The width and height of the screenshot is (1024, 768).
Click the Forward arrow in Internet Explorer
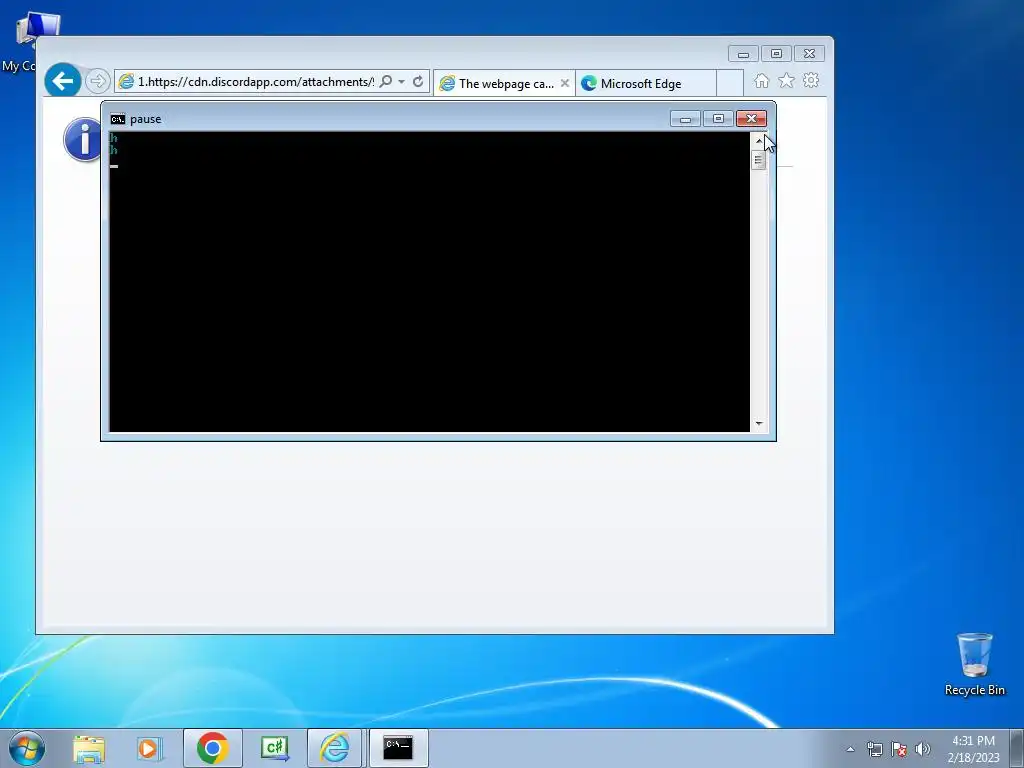[97, 81]
